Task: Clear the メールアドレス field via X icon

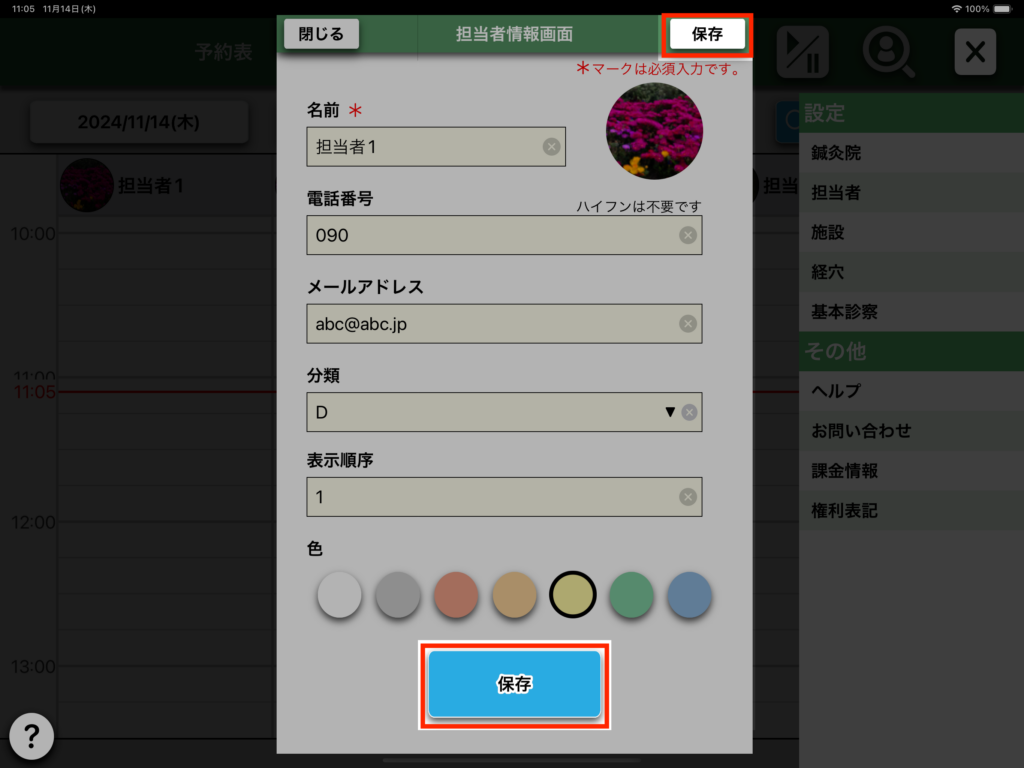Action: (688, 324)
